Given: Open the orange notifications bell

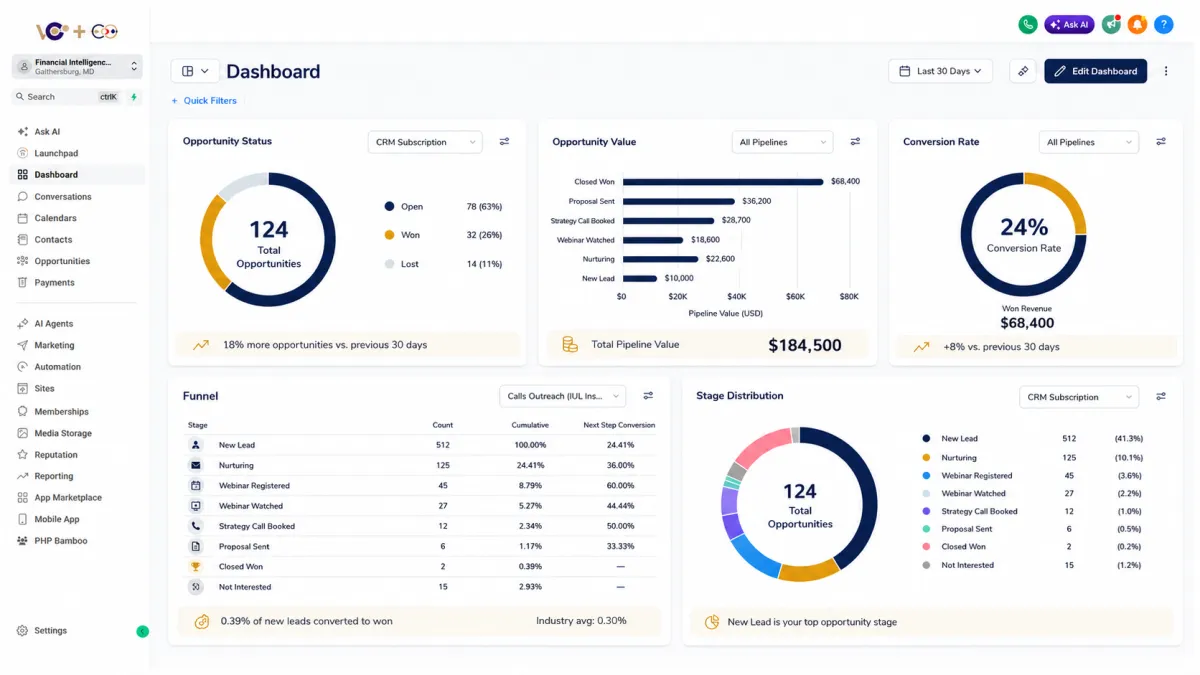Looking at the screenshot, I should click(1137, 25).
